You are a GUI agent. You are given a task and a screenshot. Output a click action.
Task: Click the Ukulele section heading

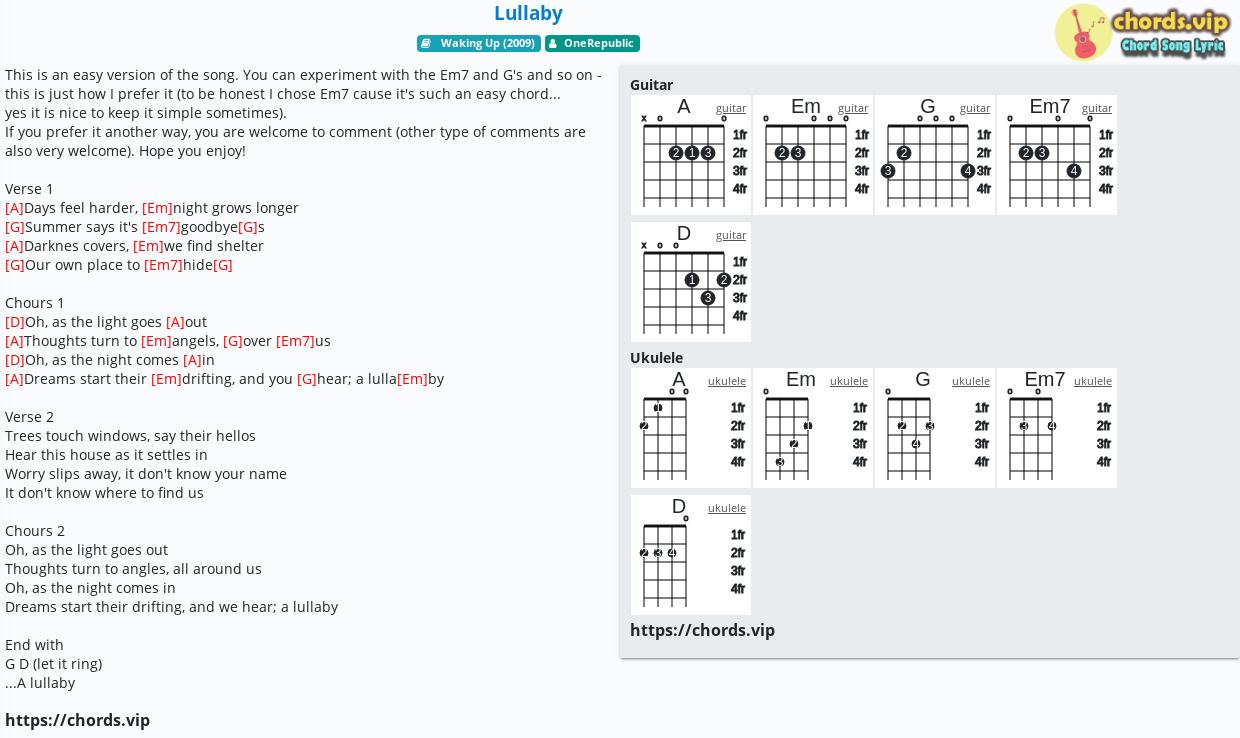click(x=656, y=358)
